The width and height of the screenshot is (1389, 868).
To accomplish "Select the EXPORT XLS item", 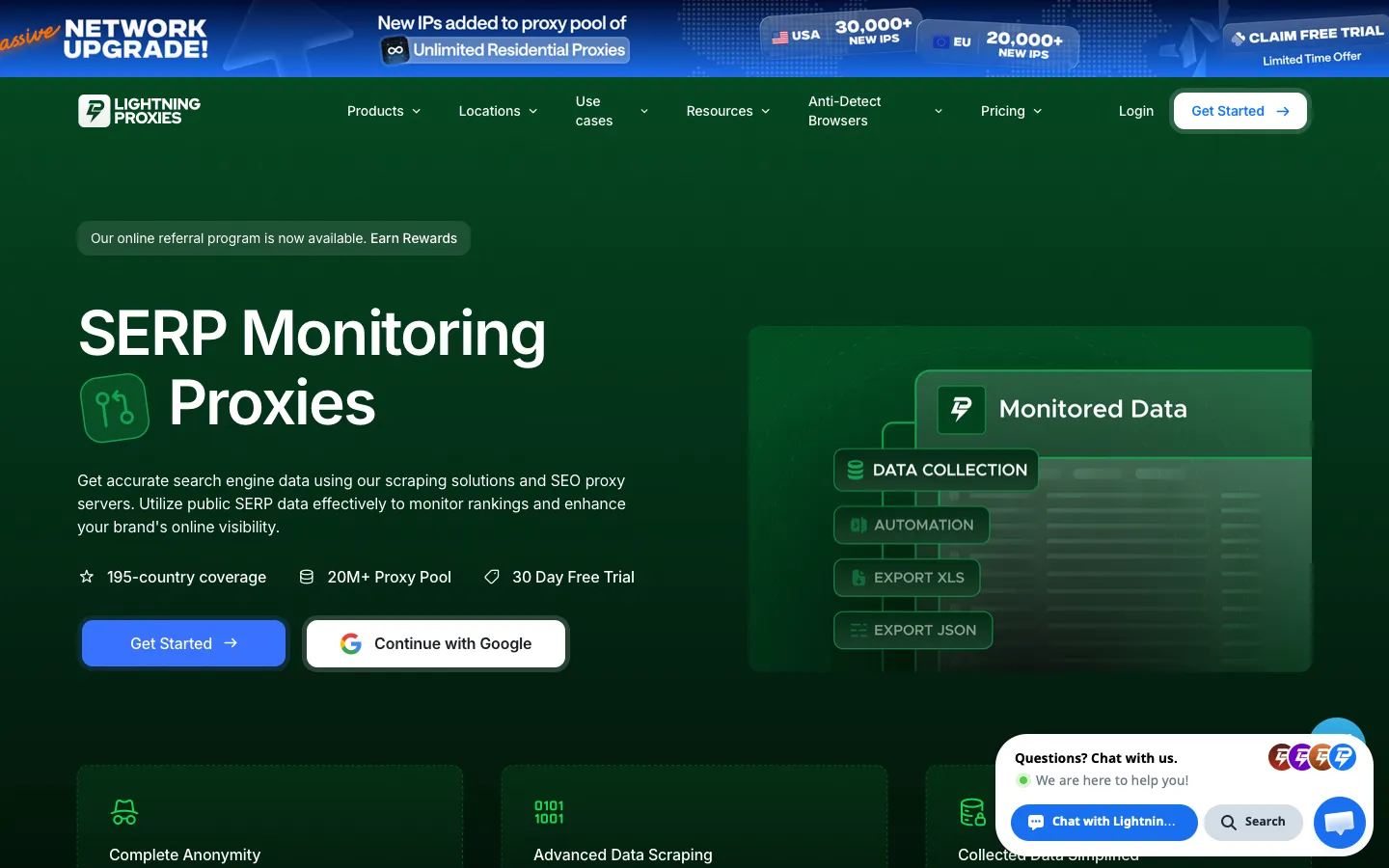I will (907, 577).
